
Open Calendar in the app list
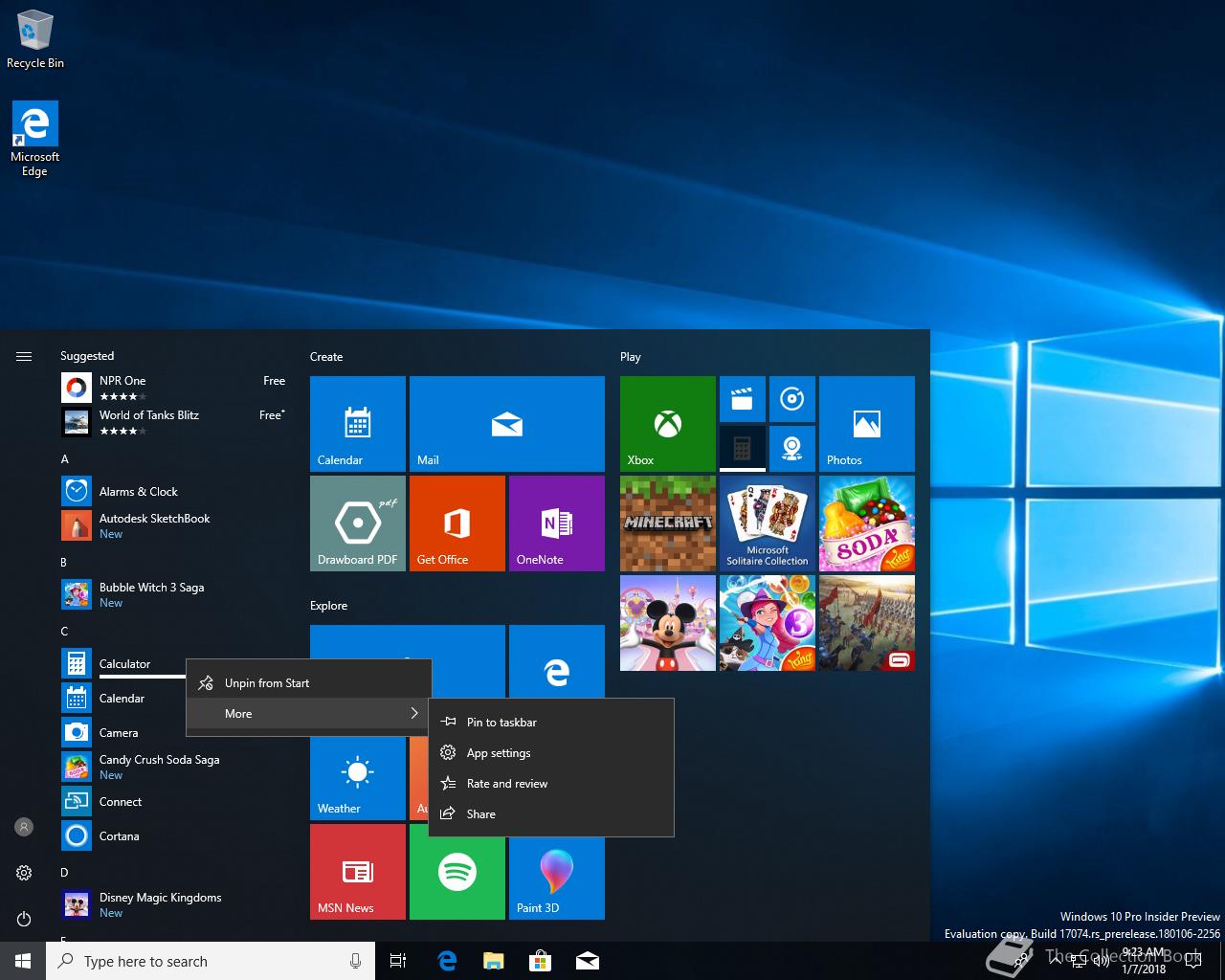124,698
